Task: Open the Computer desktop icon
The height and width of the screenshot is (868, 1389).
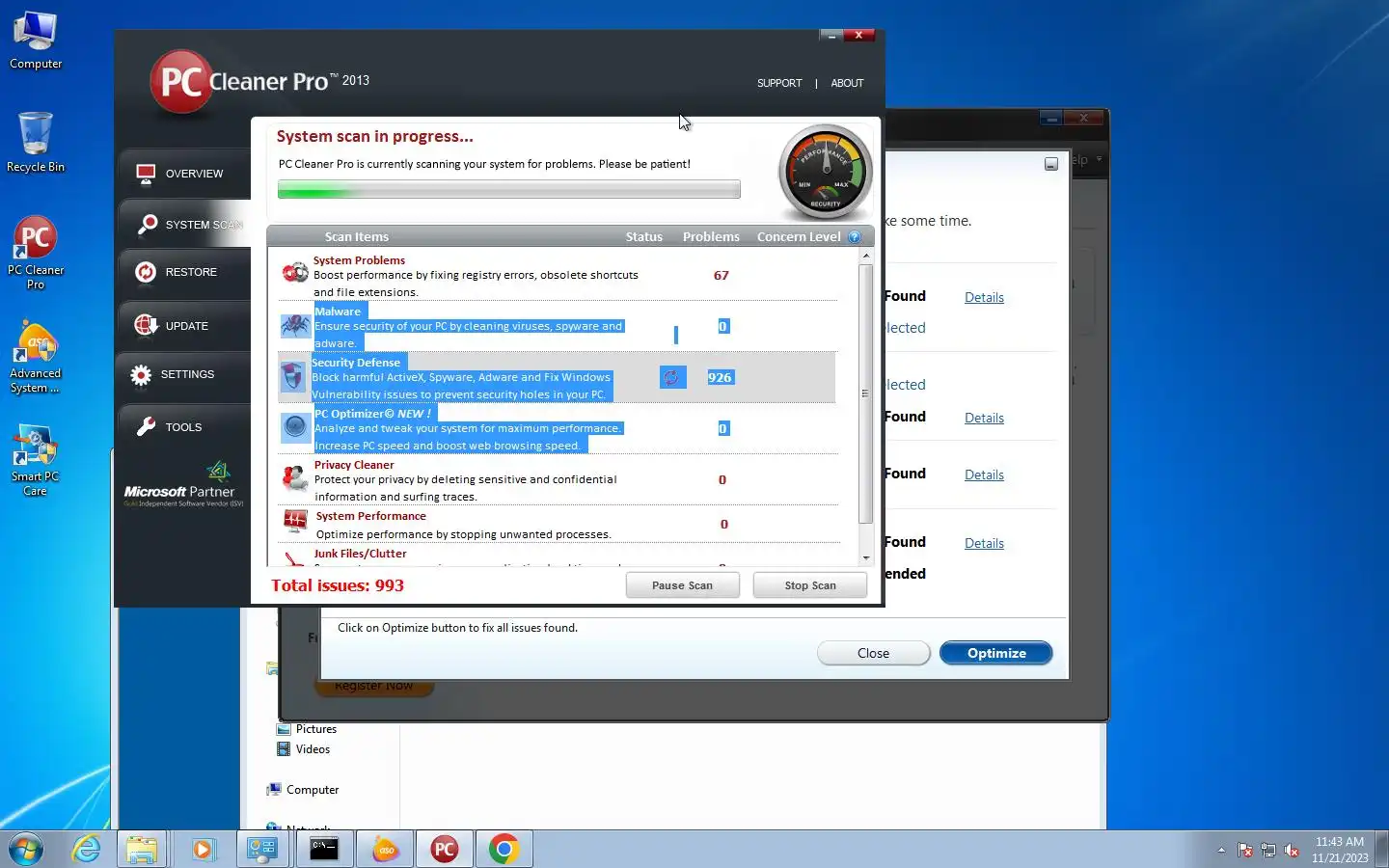Action: point(36,41)
